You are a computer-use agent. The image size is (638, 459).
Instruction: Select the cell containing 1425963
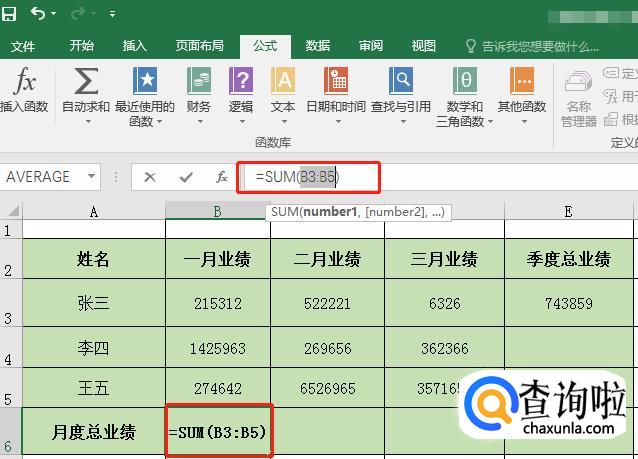(x=218, y=348)
